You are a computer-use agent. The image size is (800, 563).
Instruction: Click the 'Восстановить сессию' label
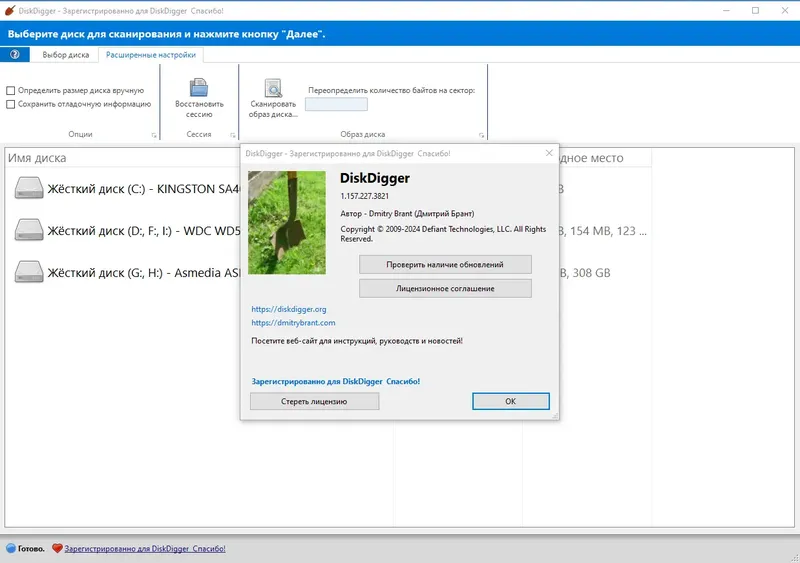199,109
